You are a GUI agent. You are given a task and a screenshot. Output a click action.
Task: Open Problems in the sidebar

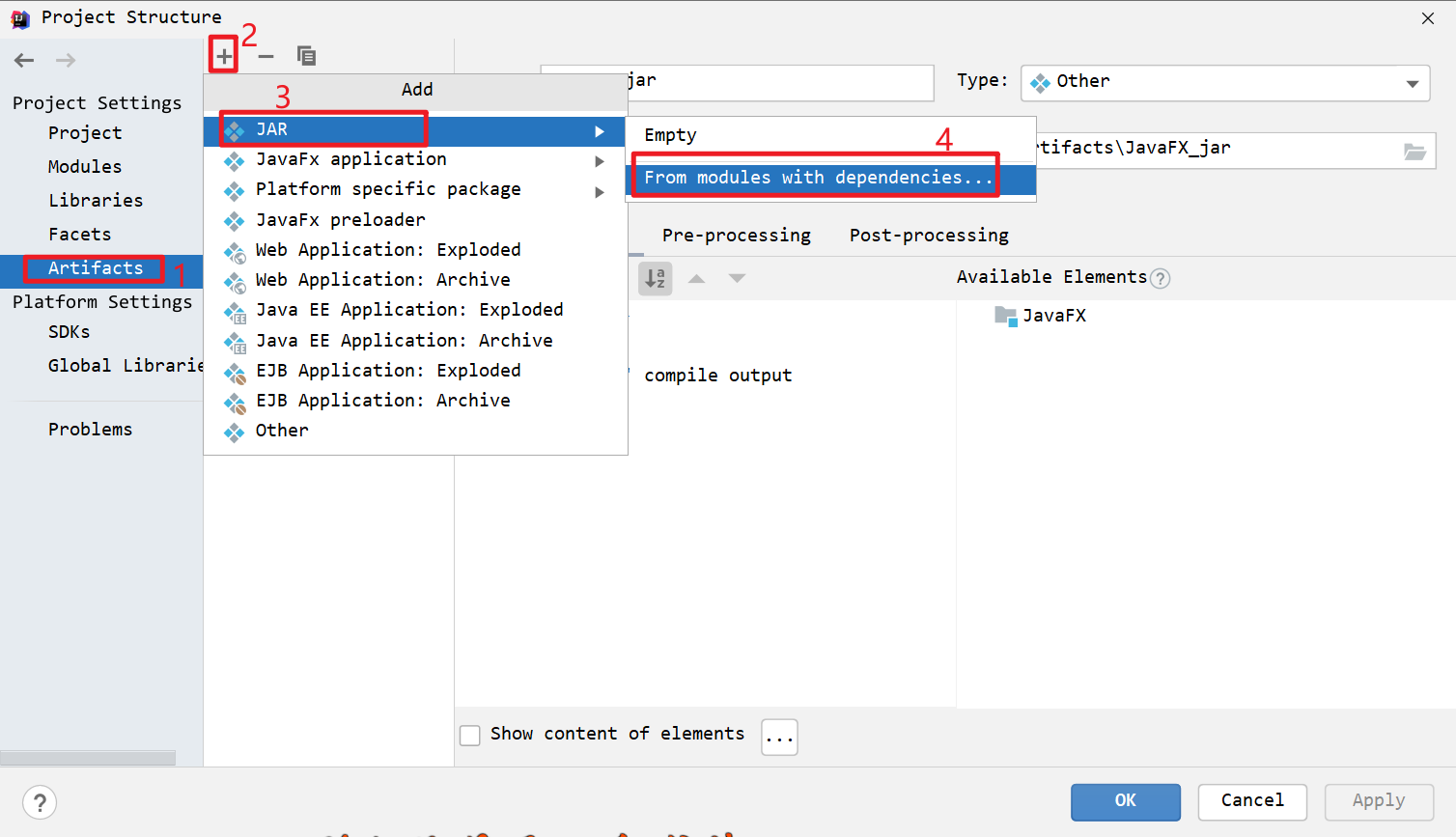[x=91, y=430]
